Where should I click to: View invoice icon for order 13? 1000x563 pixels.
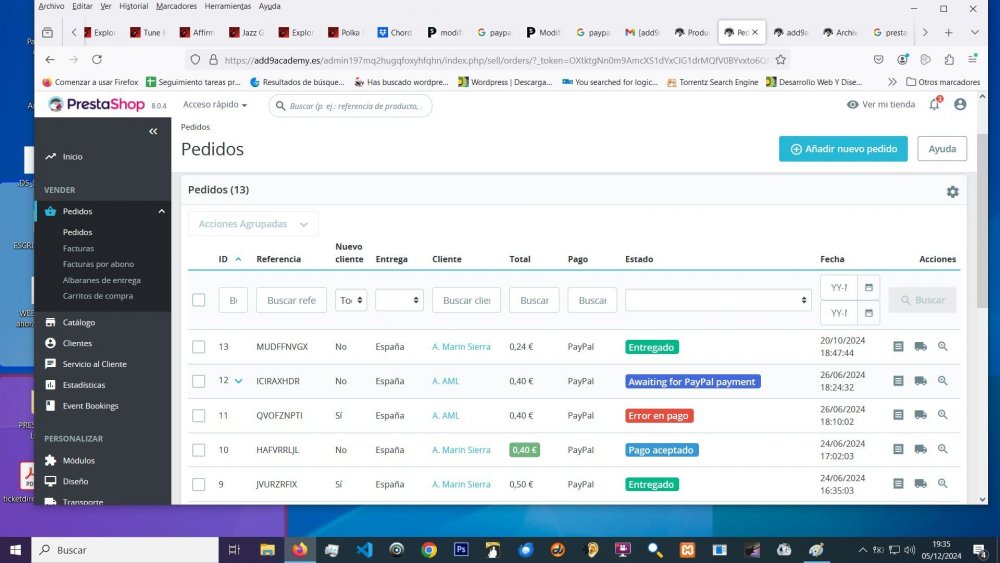[x=898, y=346]
